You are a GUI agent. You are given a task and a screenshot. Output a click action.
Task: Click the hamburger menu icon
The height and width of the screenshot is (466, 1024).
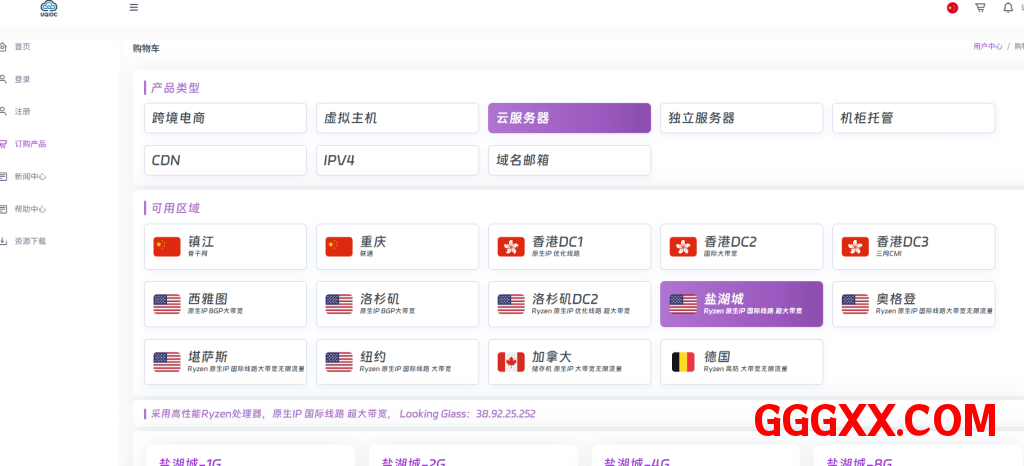click(134, 8)
